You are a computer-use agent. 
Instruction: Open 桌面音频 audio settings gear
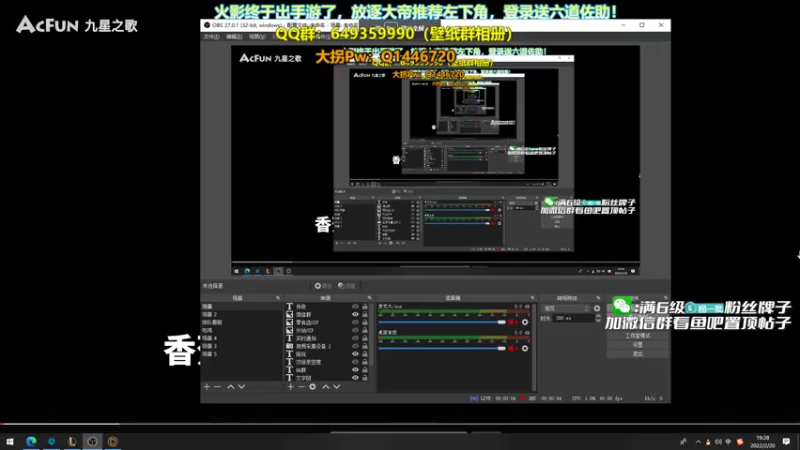524,348
